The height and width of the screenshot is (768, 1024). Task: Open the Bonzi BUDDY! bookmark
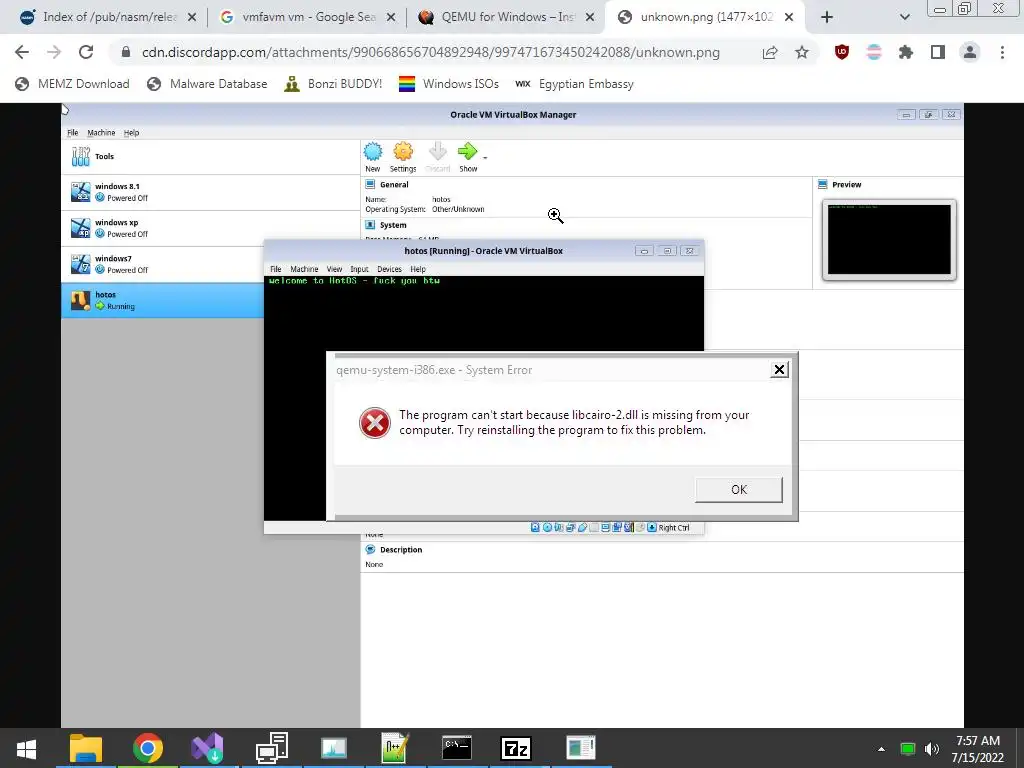333,84
